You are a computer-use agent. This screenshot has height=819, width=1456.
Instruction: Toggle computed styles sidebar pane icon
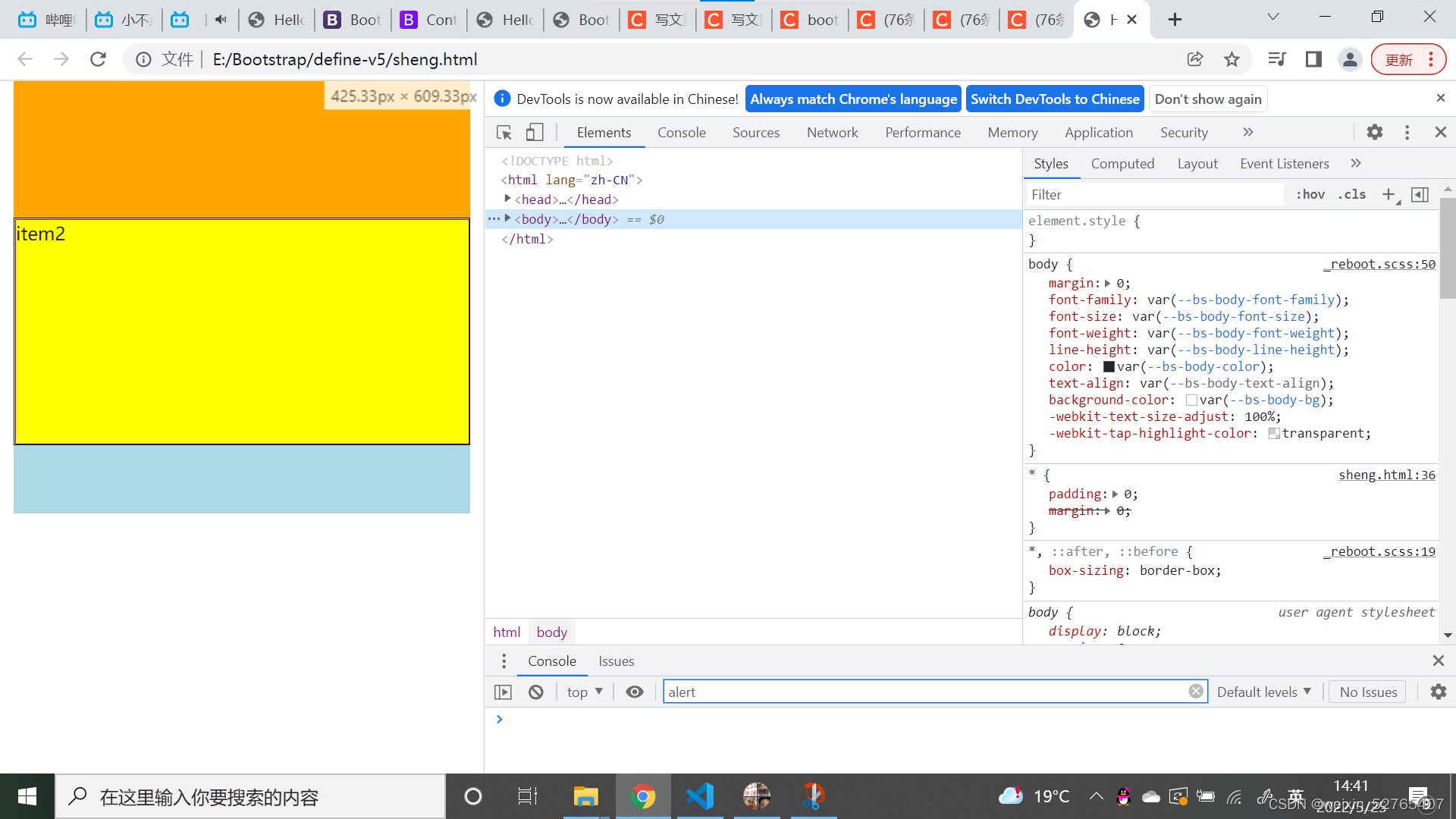1420,195
